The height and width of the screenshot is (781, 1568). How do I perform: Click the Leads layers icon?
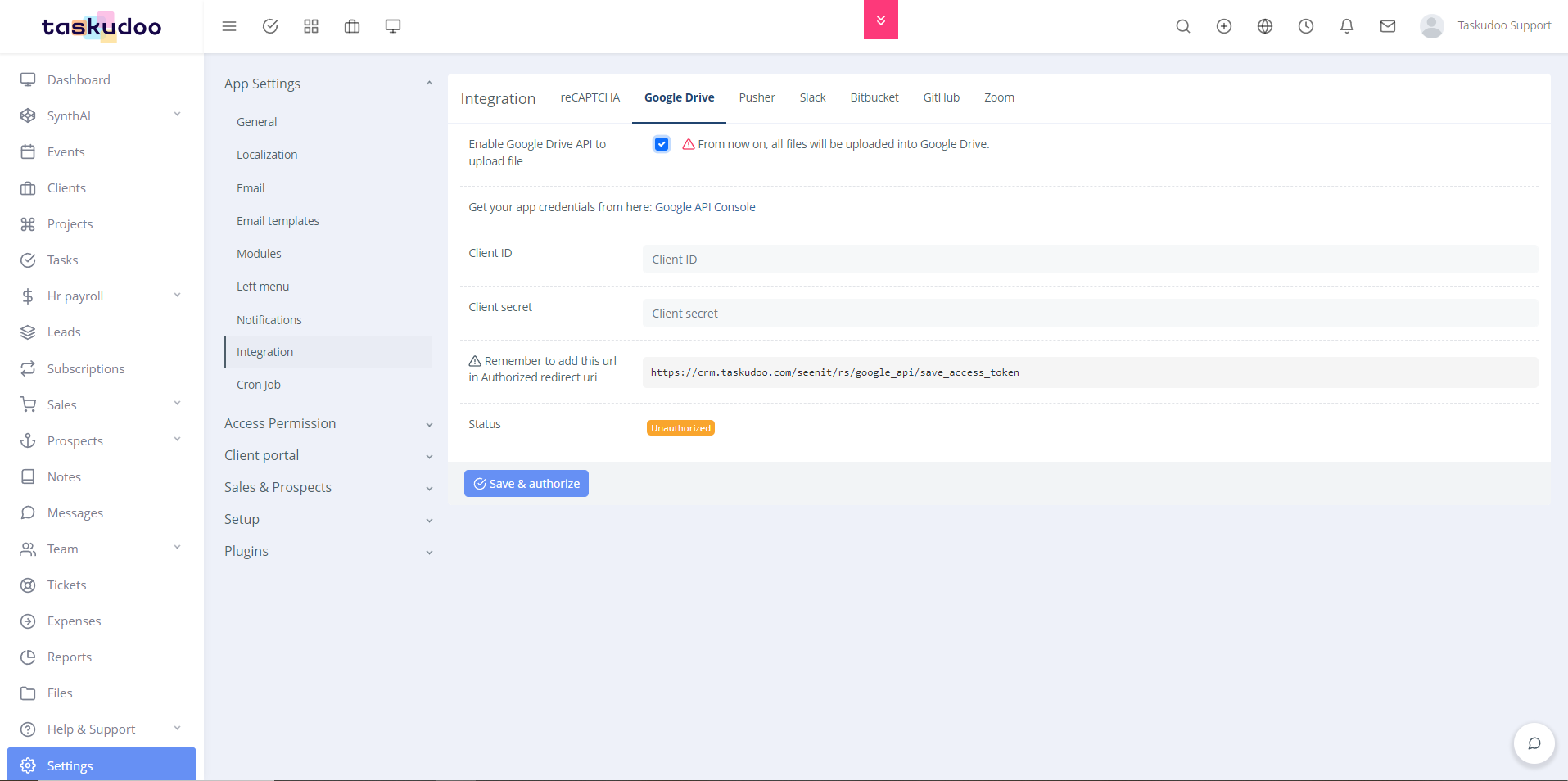(x=28, y=332)
